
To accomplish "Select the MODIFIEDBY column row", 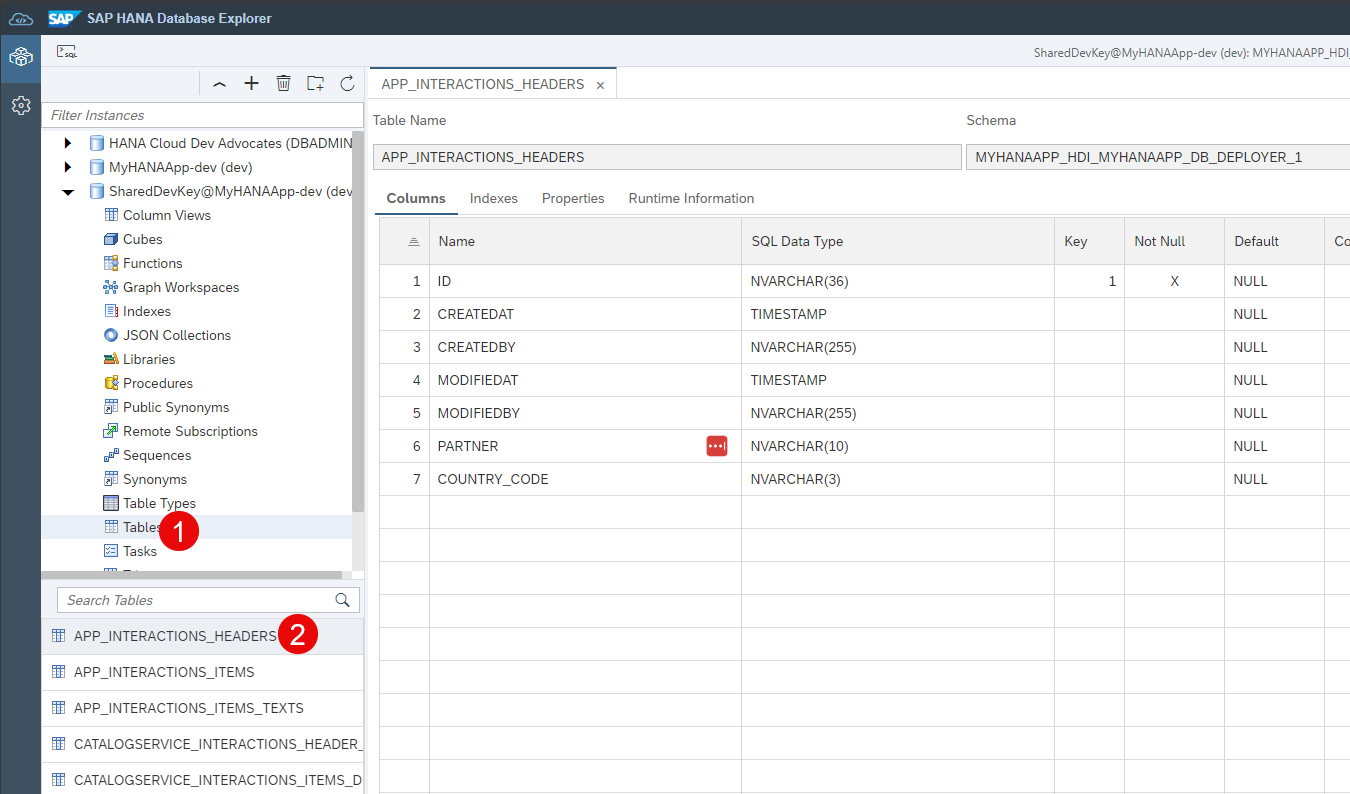I will [865, 413].
